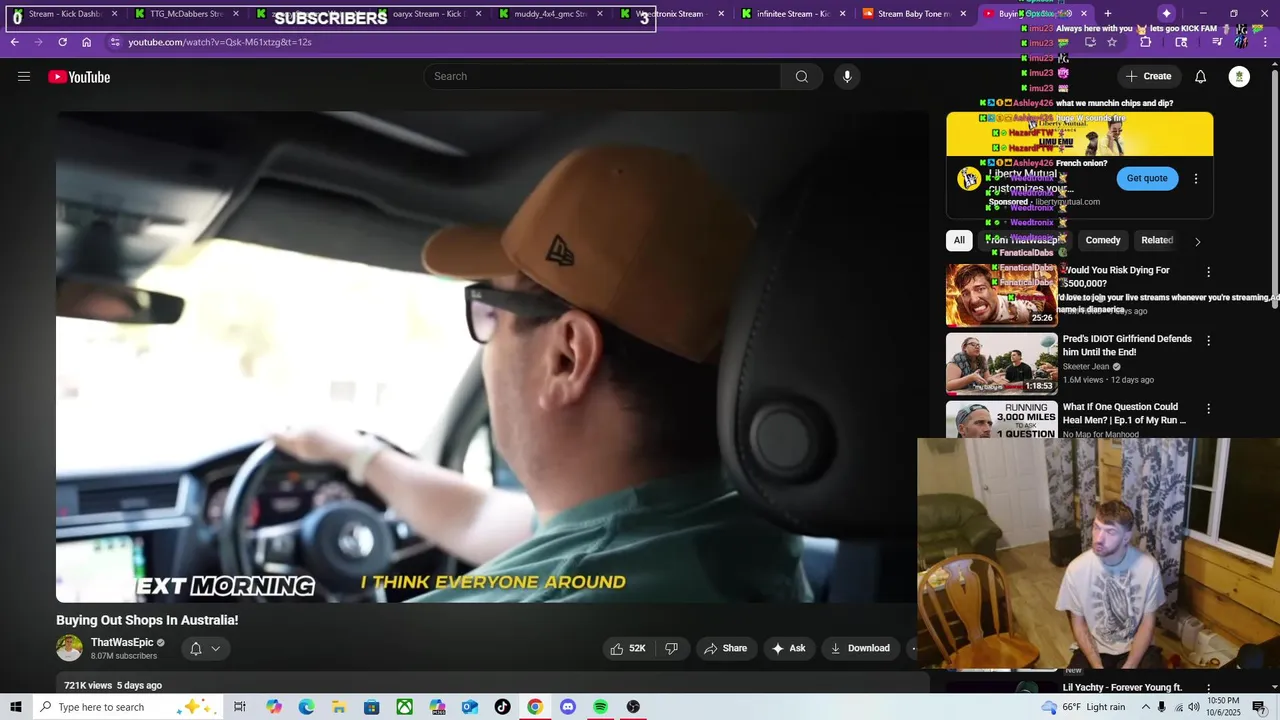Open ThatWasEpic channel name link
The height and width of the screenshot is (720, 1280).
pyautogui.click(x=122, y=642)
